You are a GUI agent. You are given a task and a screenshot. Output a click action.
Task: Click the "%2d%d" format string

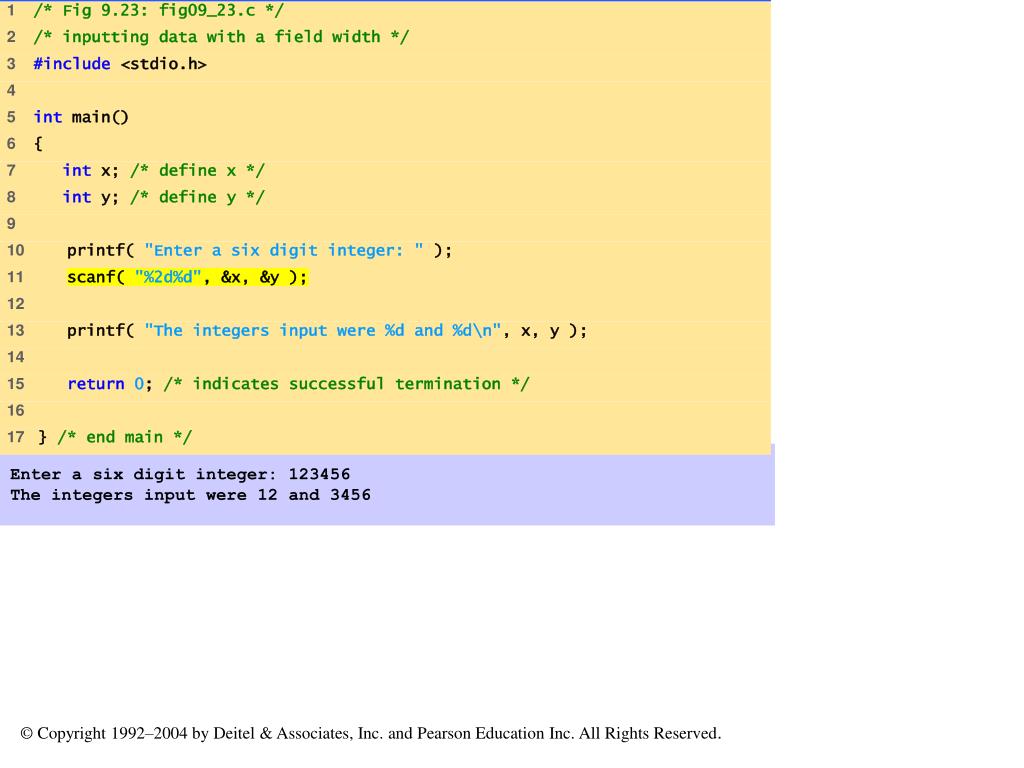tap(168, 277)
